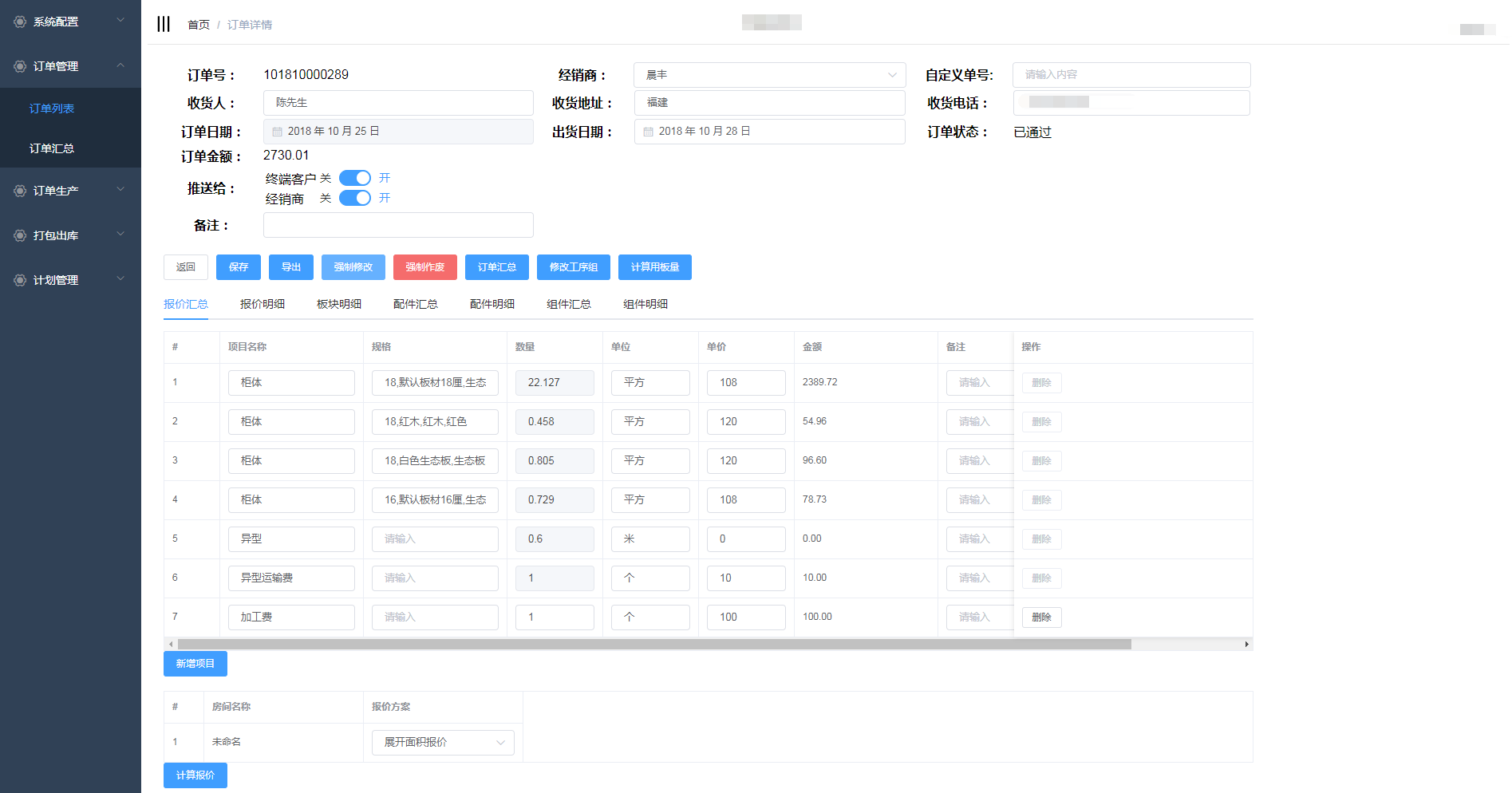
Task: Switch to the 报价明细 tab
Action: pyautogui.click(x=262, y=304)
